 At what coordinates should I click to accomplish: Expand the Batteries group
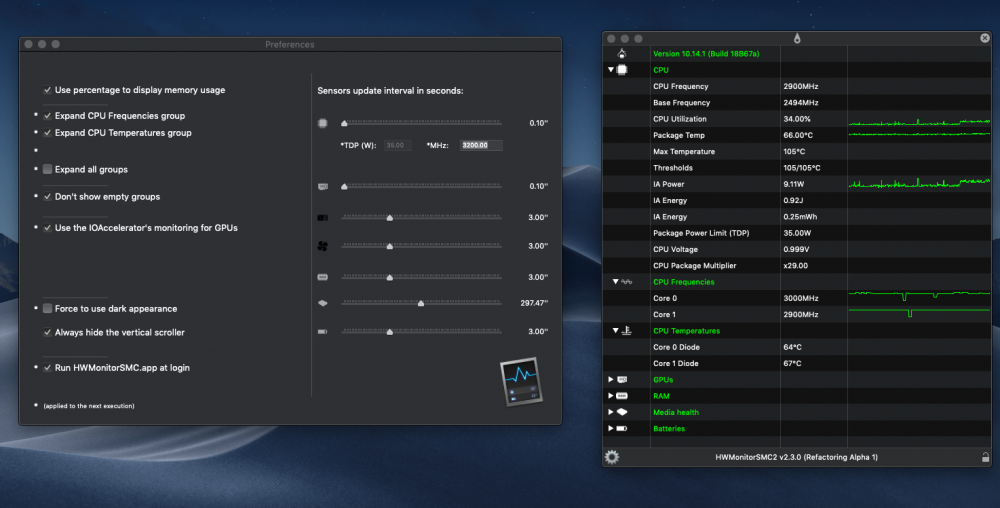click(x=610, y=428)
